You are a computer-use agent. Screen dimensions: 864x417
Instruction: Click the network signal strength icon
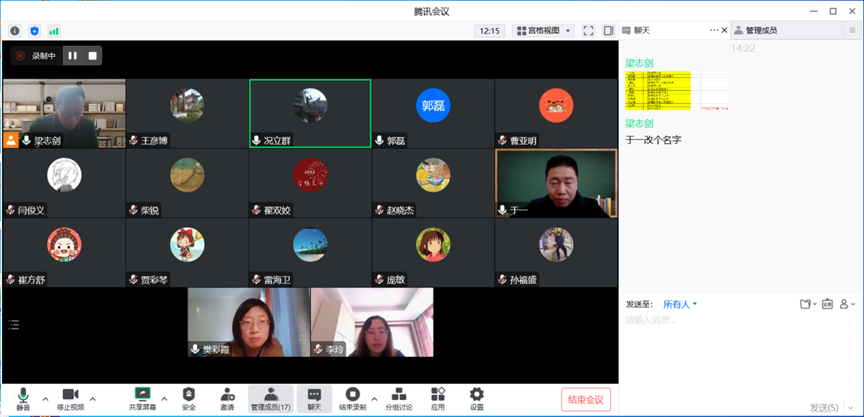tap(53, 31)
